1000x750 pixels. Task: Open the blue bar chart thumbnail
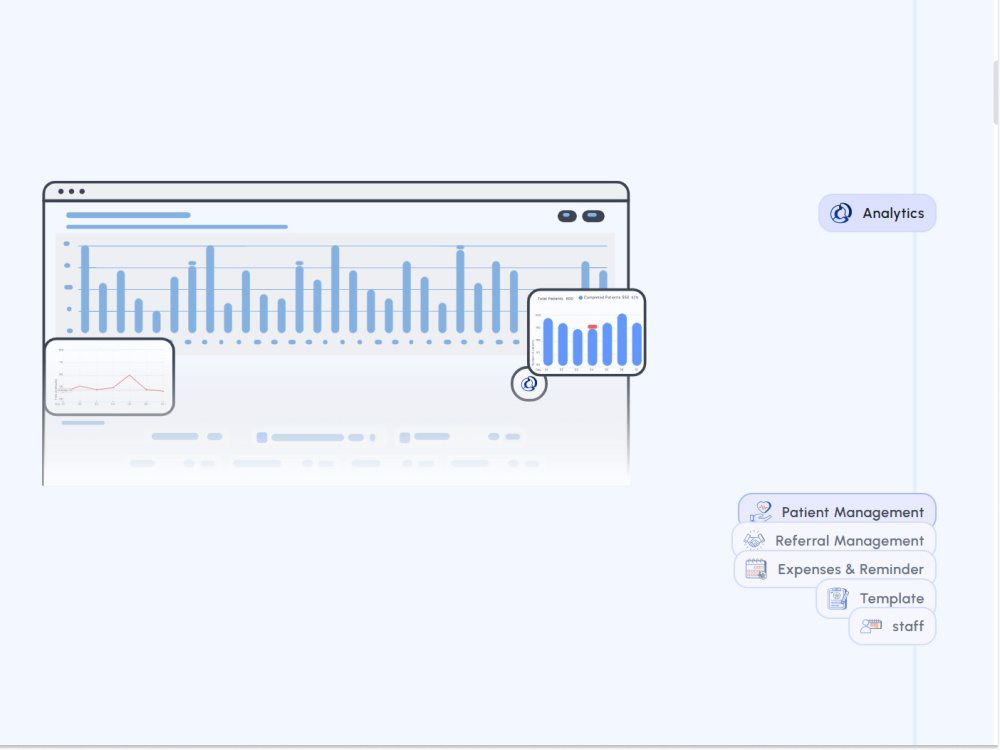coord(587,332)
